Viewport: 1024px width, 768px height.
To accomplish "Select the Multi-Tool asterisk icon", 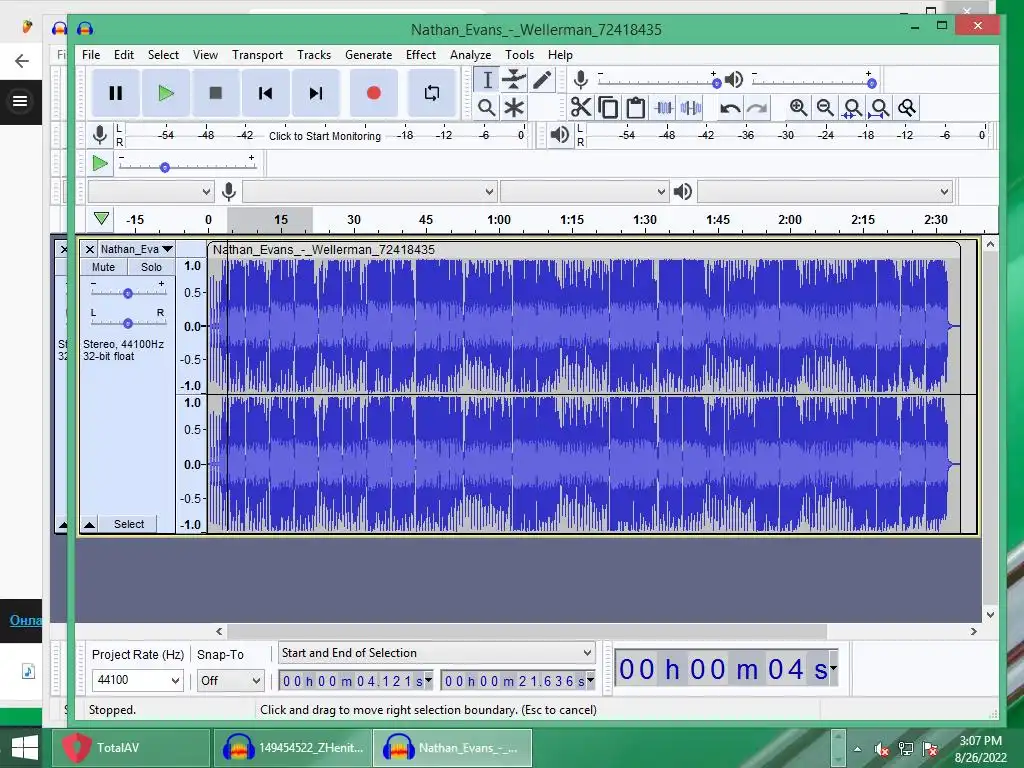I will point(514,108).
